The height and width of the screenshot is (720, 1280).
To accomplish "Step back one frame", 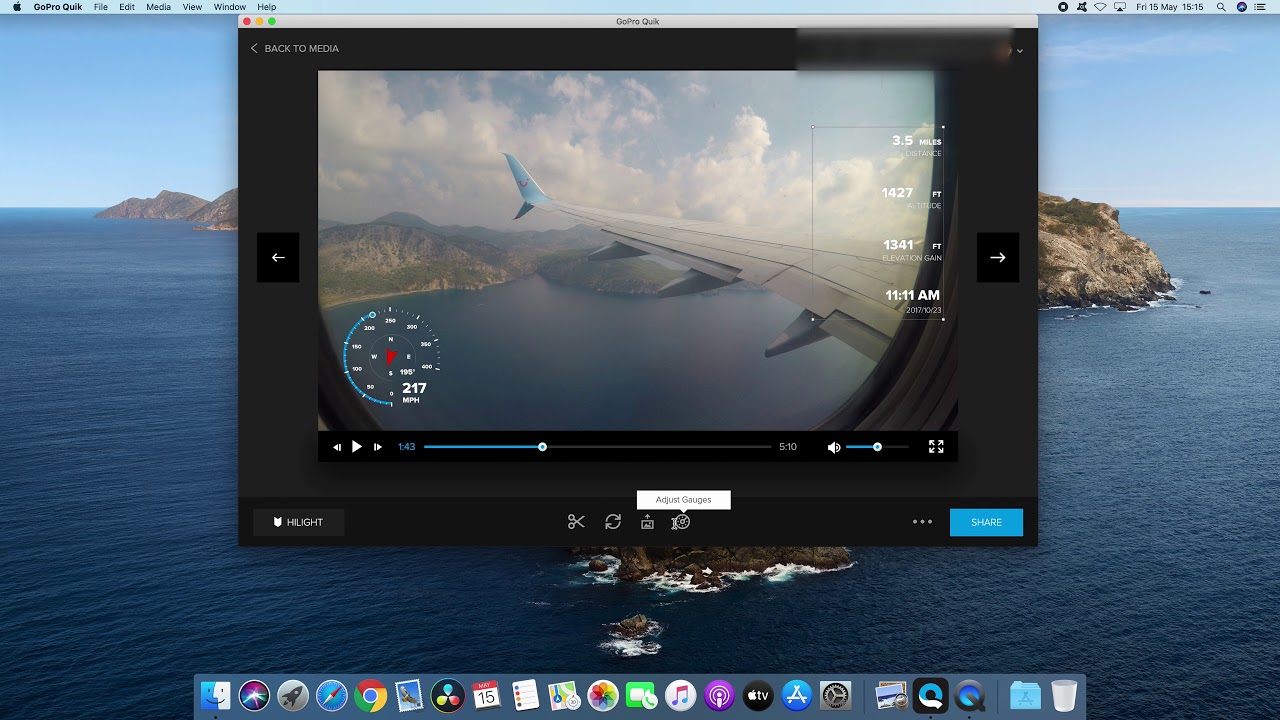I will click(337, 447).
